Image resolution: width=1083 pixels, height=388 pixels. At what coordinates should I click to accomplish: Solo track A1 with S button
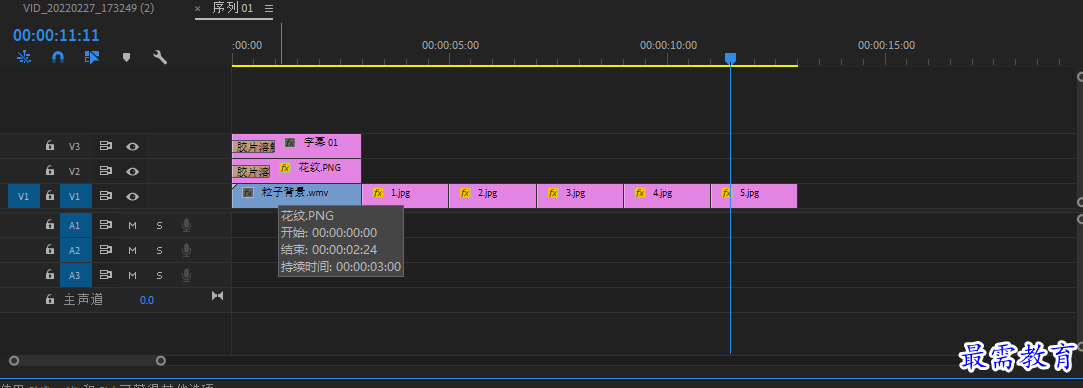click(159, 225)
